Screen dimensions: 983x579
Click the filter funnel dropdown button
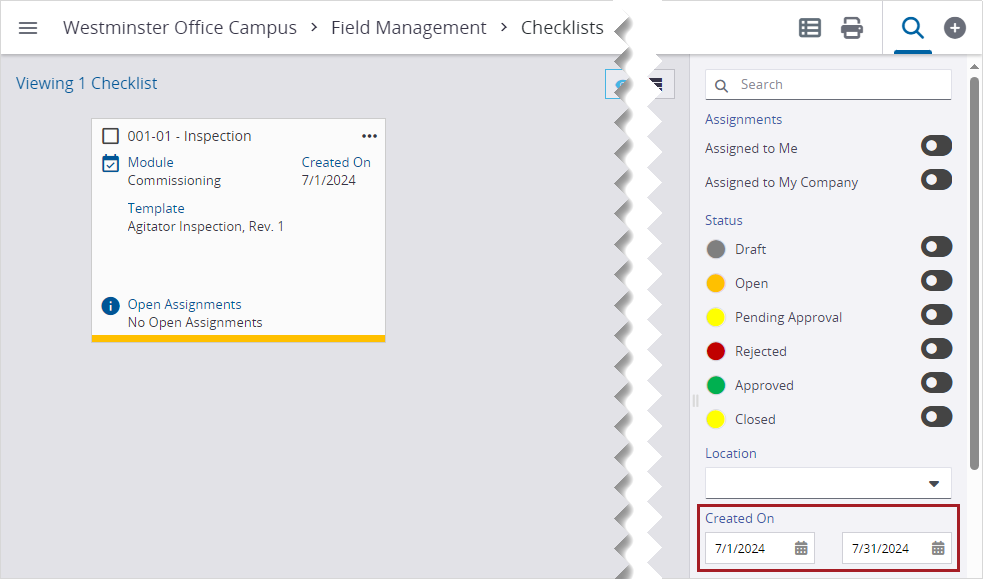[657, 85]
